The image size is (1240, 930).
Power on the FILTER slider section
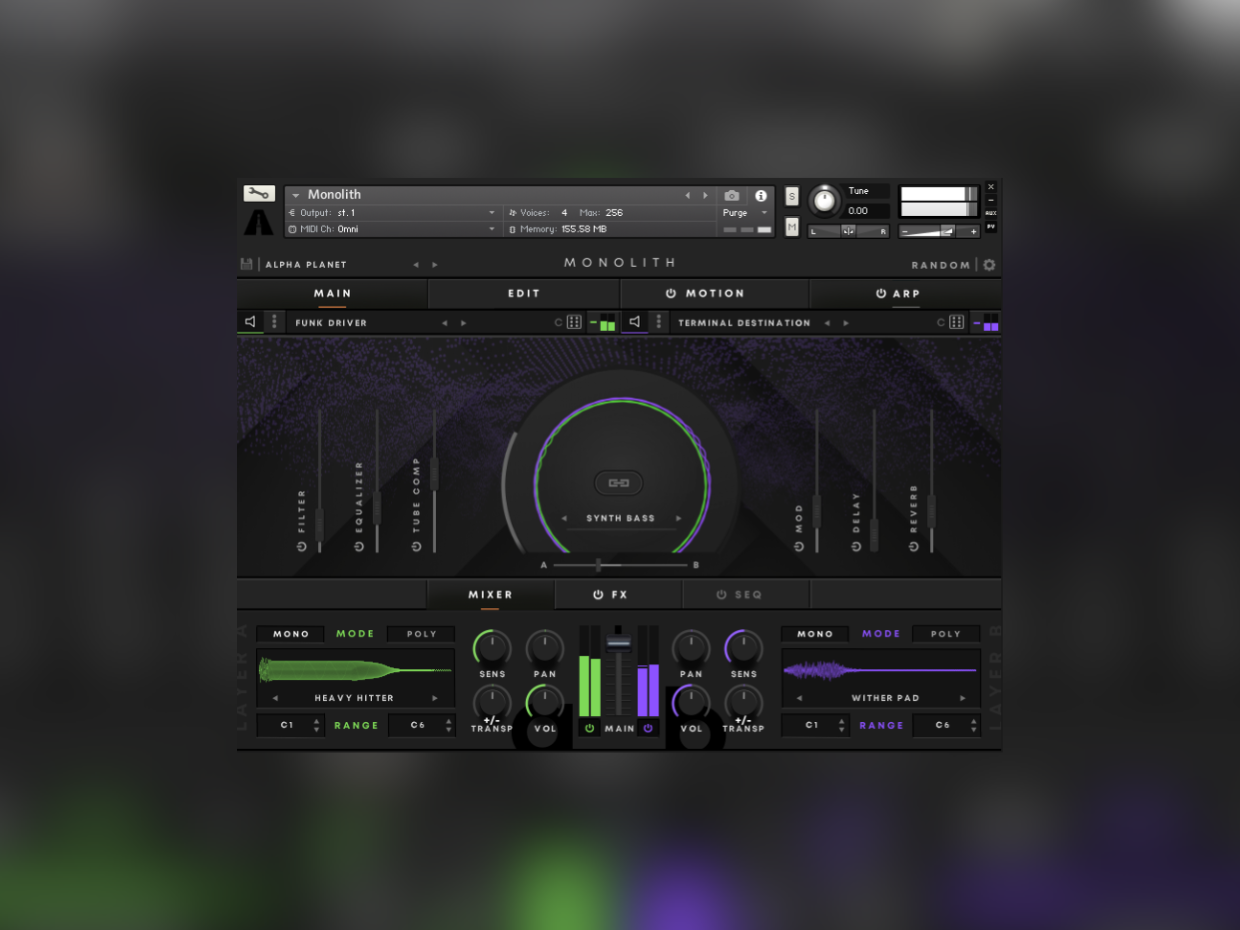point(301,546)
